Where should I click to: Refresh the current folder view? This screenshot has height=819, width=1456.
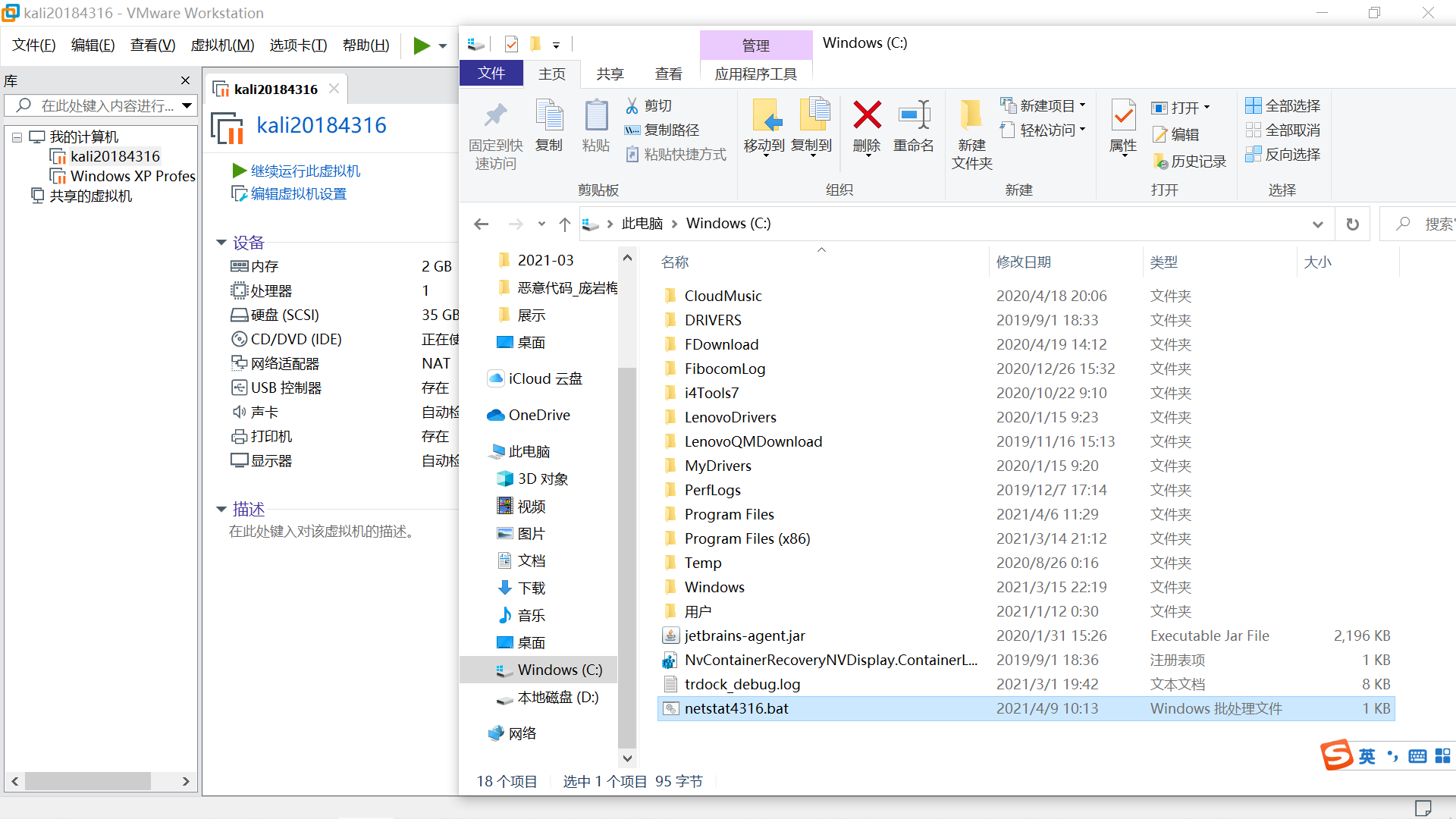coord(1352,224)
